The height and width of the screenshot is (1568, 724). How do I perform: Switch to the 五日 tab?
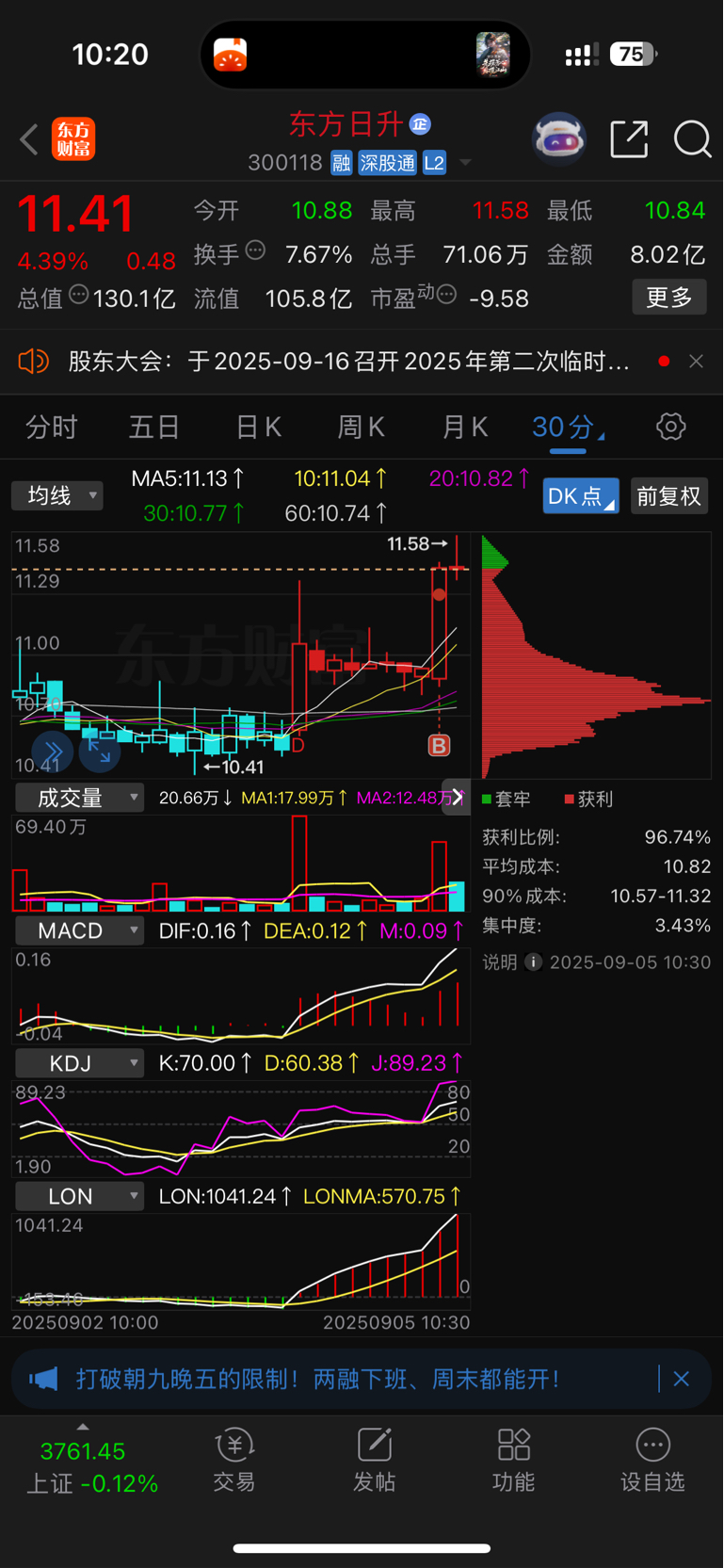click(154, 428)
